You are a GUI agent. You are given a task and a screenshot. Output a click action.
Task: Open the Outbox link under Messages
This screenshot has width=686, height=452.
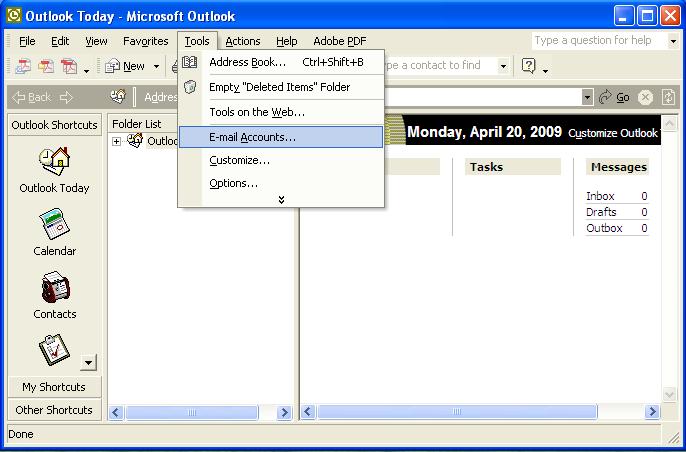[x=604, y=228]
